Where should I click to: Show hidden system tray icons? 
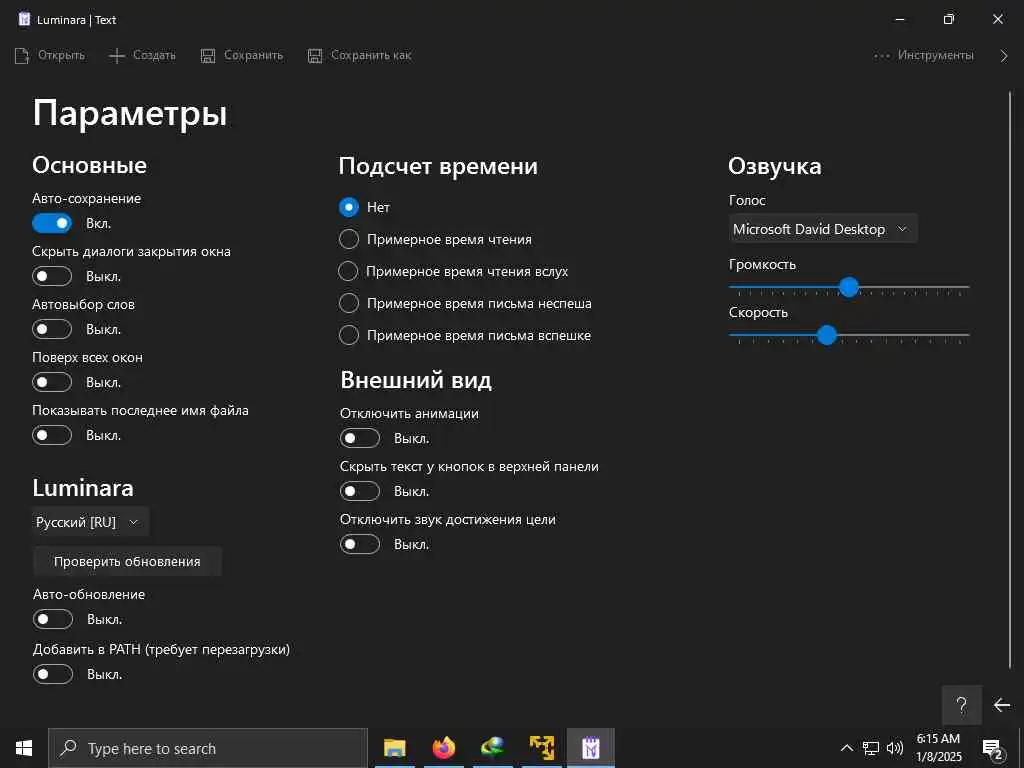click(846, 748)
